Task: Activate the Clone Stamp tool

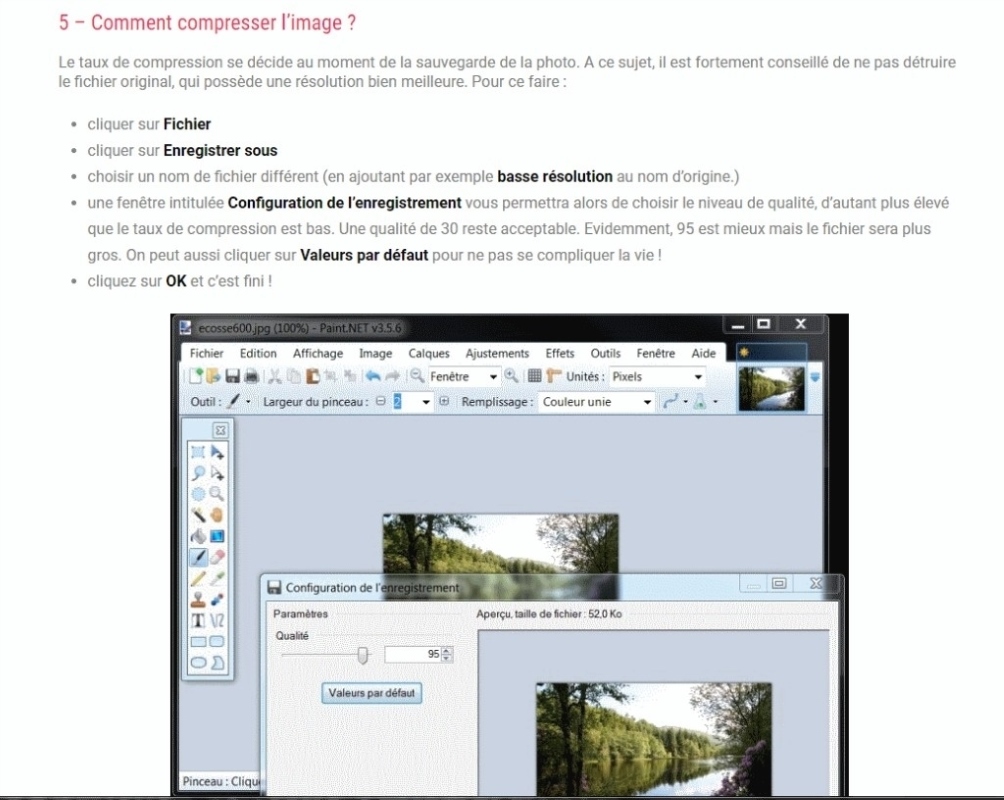Action: pyautogui.click(x=199, y=599)
